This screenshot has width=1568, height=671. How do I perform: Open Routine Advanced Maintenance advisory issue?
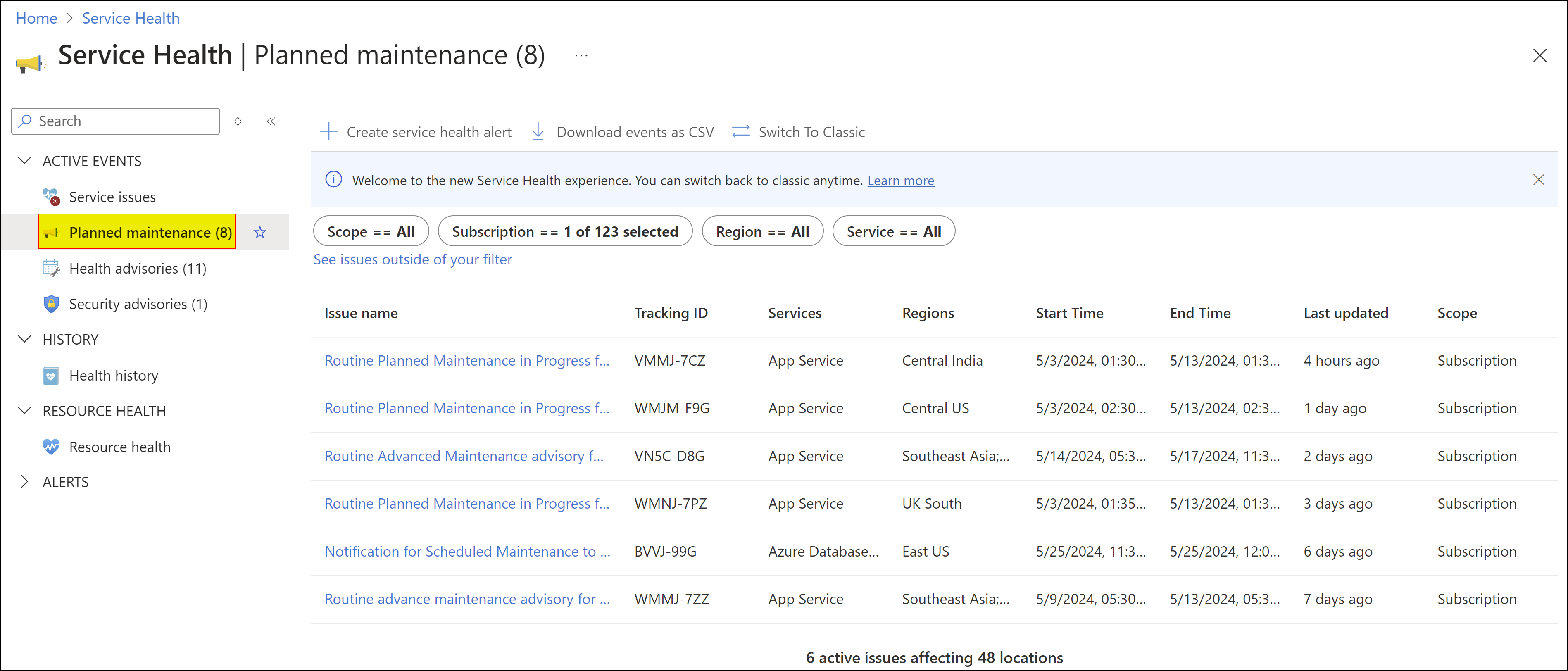pyautogui.click(x=464, y=456)
